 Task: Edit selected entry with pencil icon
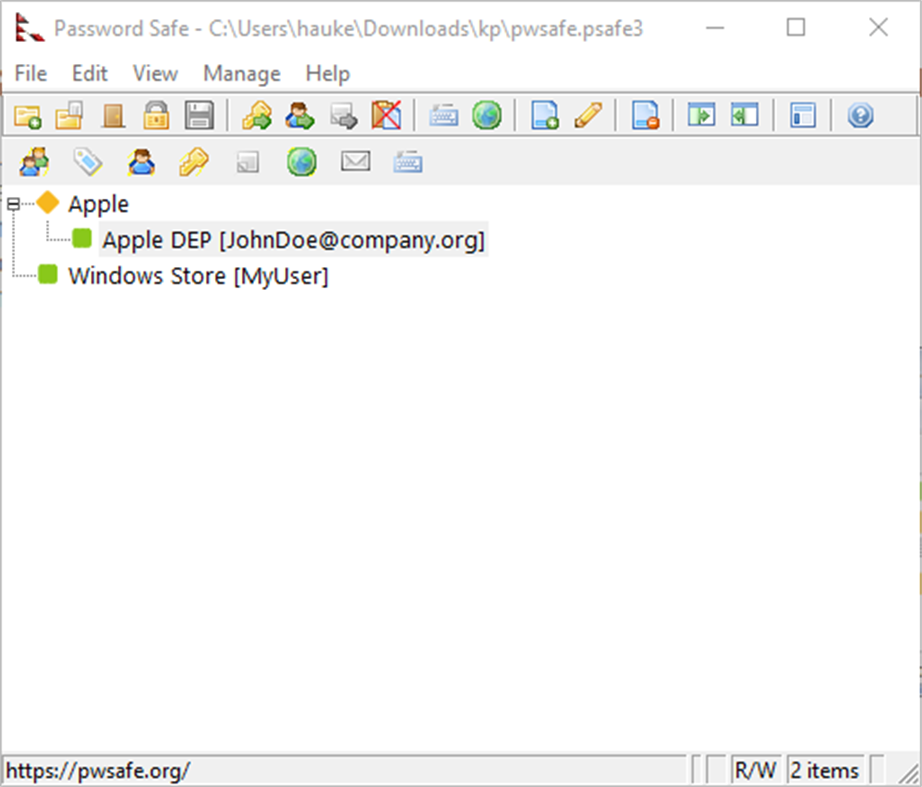588,116
